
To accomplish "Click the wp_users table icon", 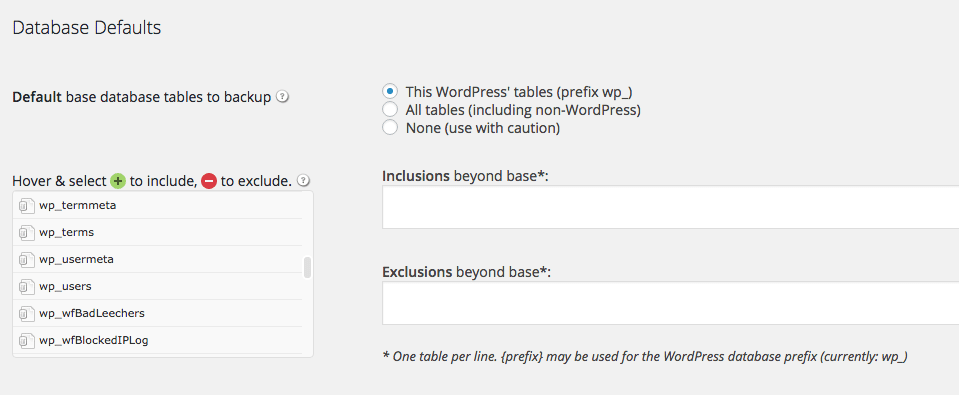I will [x=25, y=286].
